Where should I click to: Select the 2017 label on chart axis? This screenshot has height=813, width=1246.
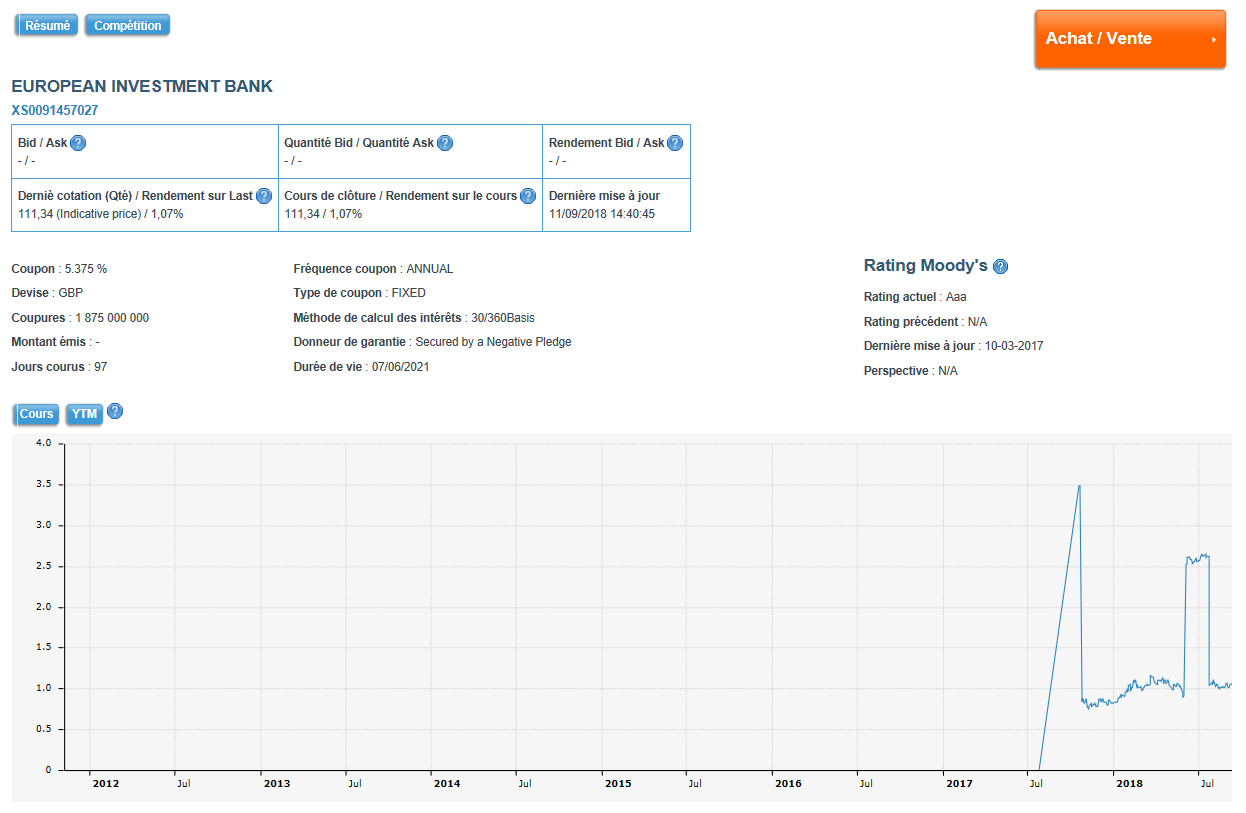point(959,784)
